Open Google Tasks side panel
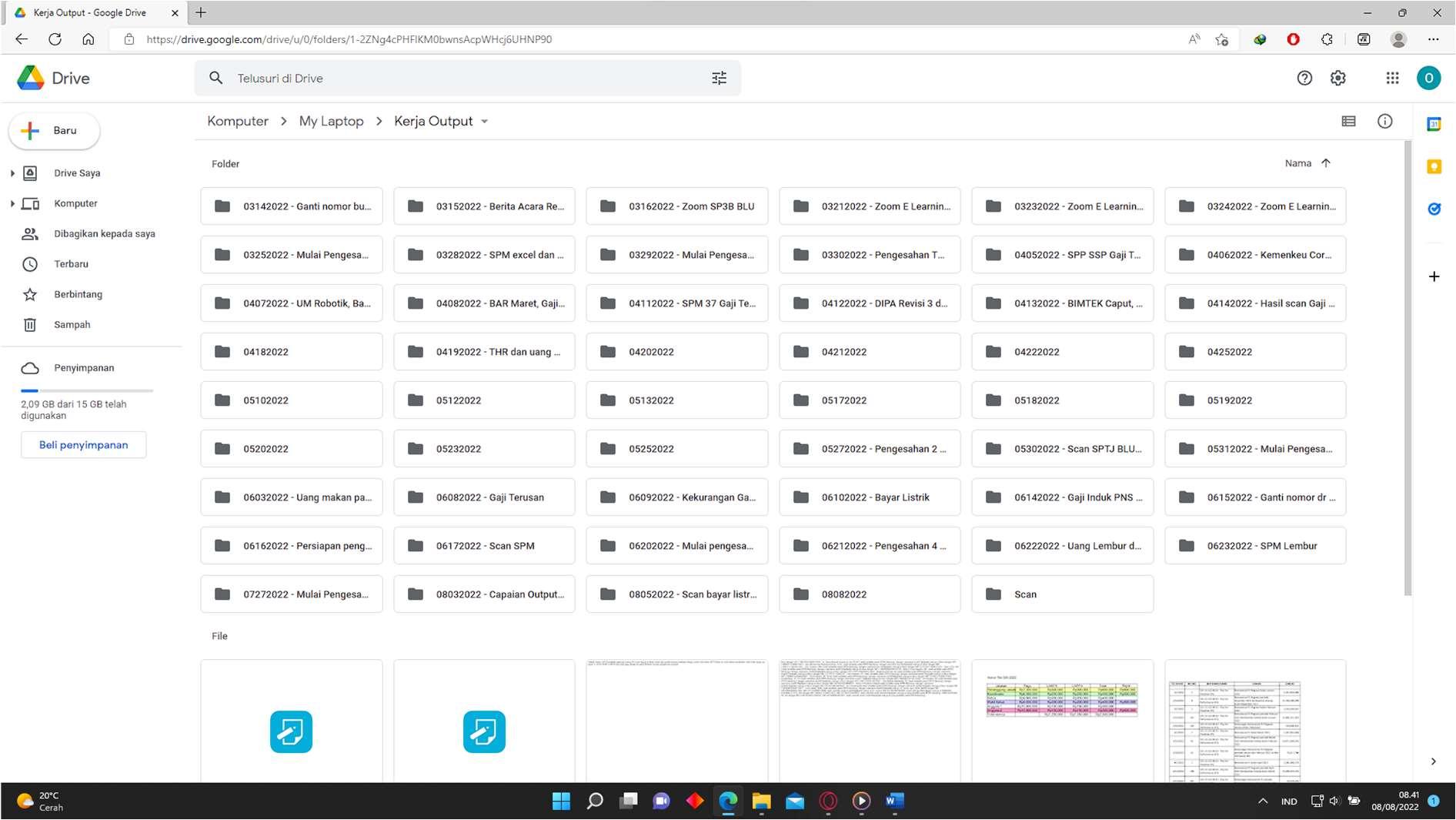The width and height of the screenshot is (1456, 820). 1434,209
